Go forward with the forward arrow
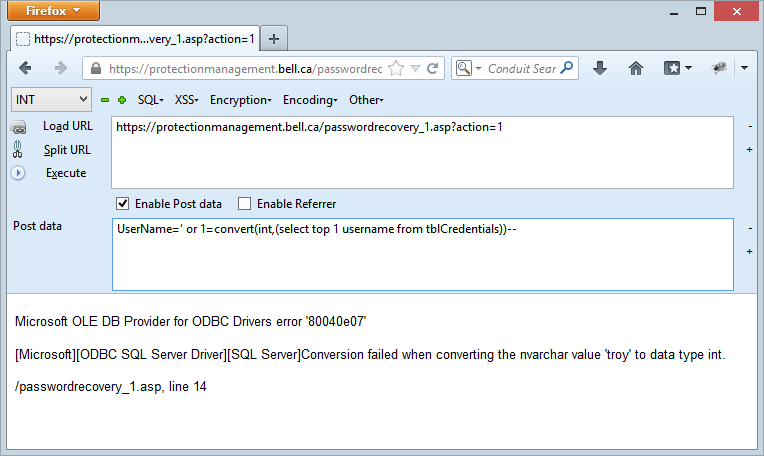Screen dimensions: 764x456 tap(60, 68)
